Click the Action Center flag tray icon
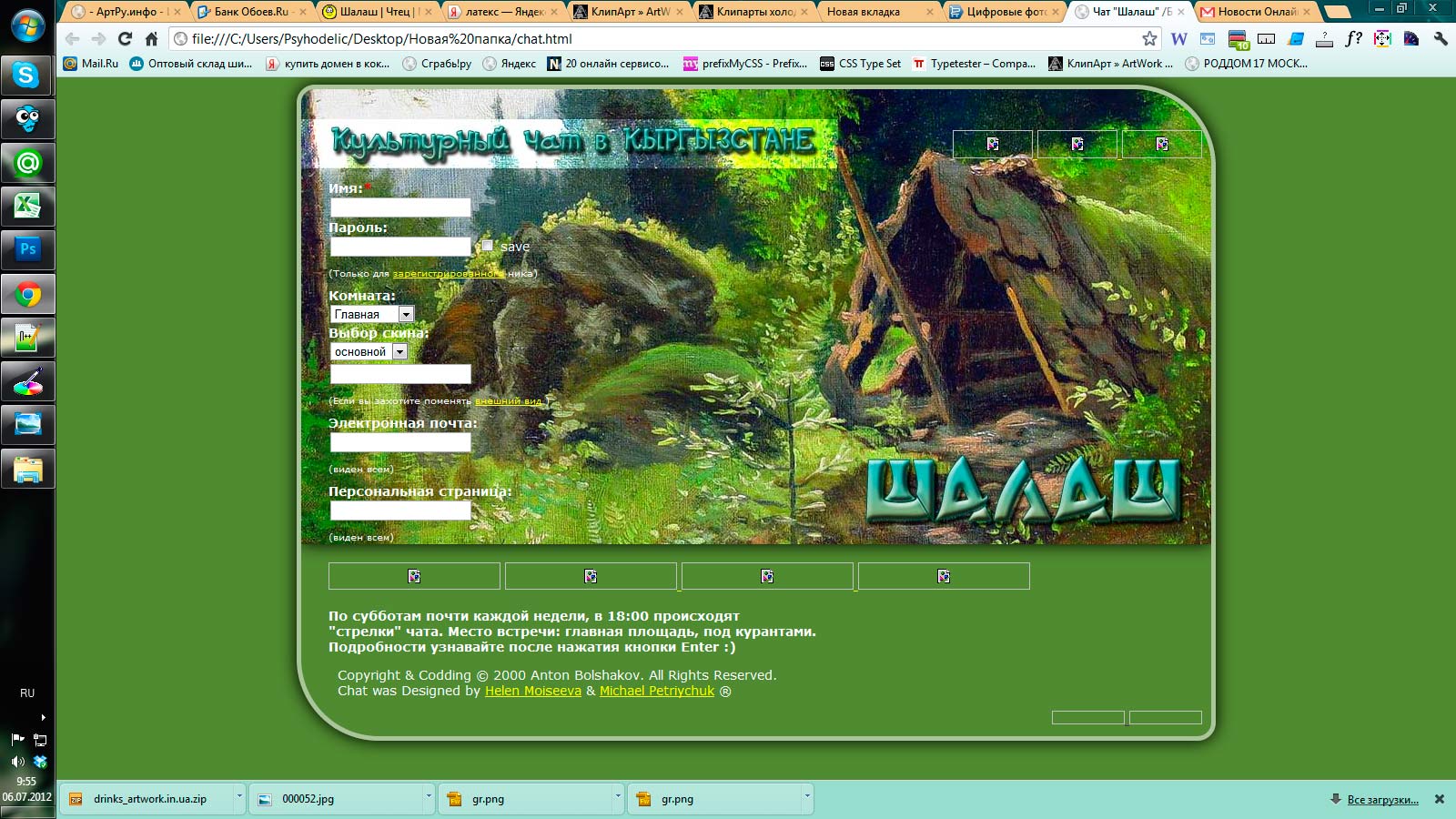The width and height of the screenshot is (1456, 819). click(x=17, y=740)
